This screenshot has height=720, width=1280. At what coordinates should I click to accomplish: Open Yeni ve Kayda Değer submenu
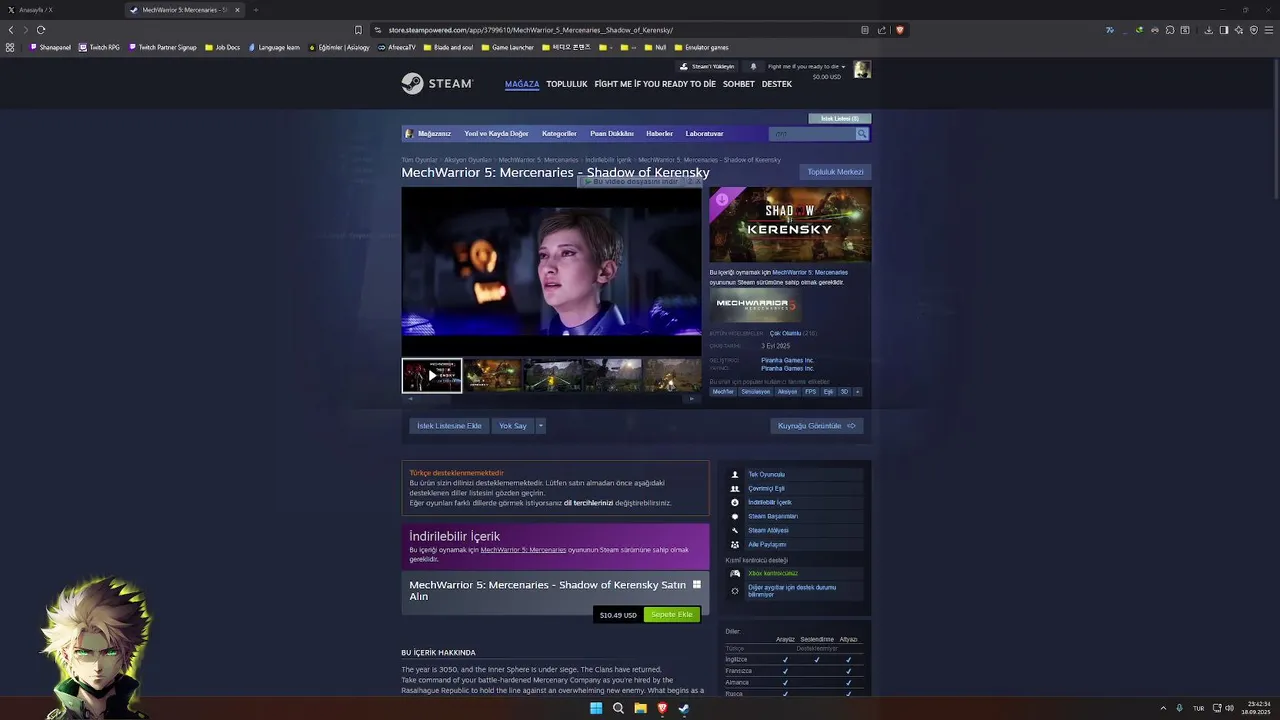(x=496, y=133)
